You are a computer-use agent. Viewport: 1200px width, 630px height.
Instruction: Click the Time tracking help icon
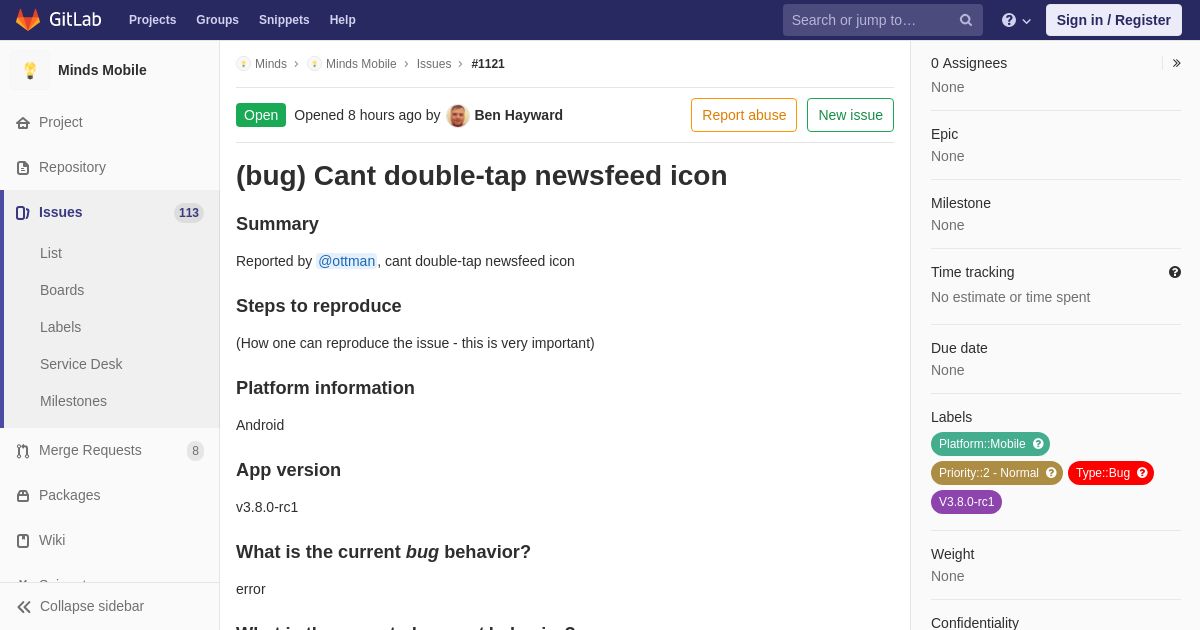[x=1175, y=272]
